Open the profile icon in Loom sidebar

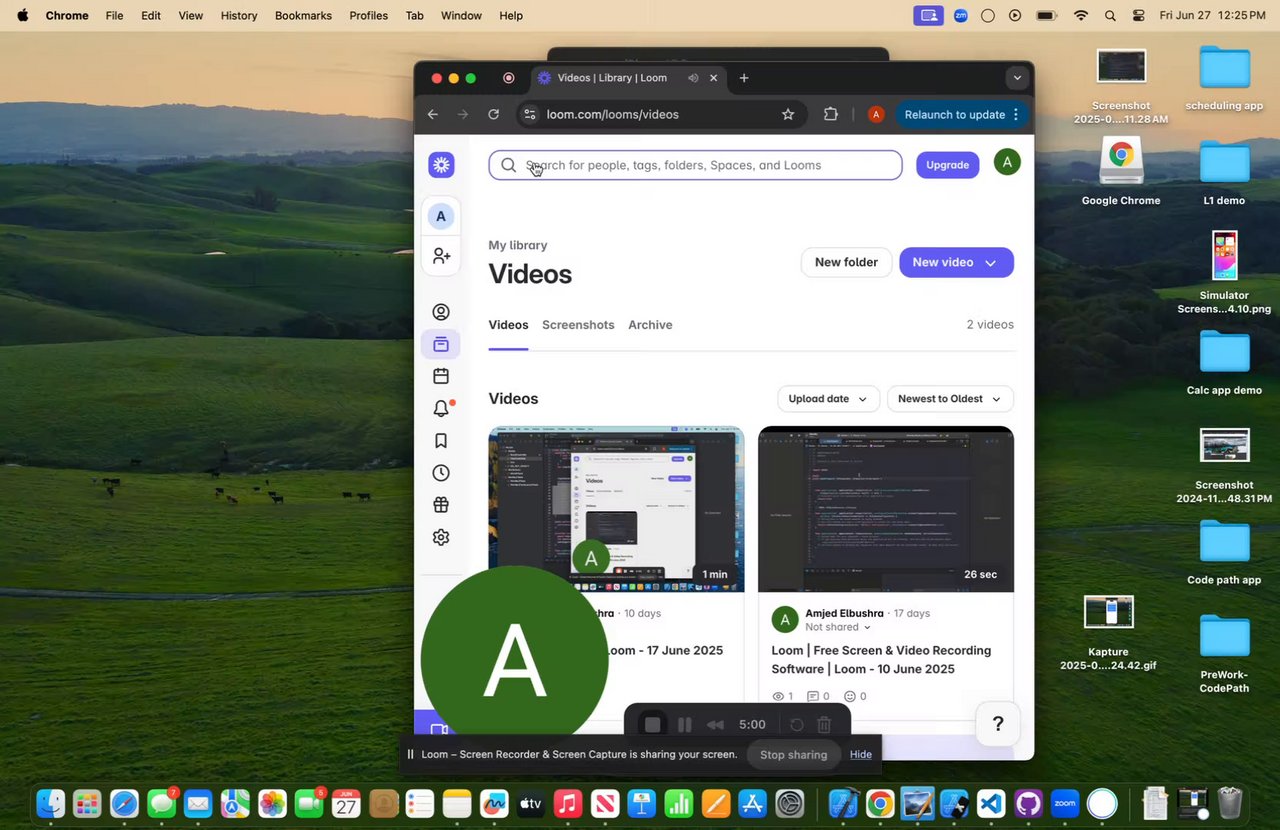[x=441, y=312]
